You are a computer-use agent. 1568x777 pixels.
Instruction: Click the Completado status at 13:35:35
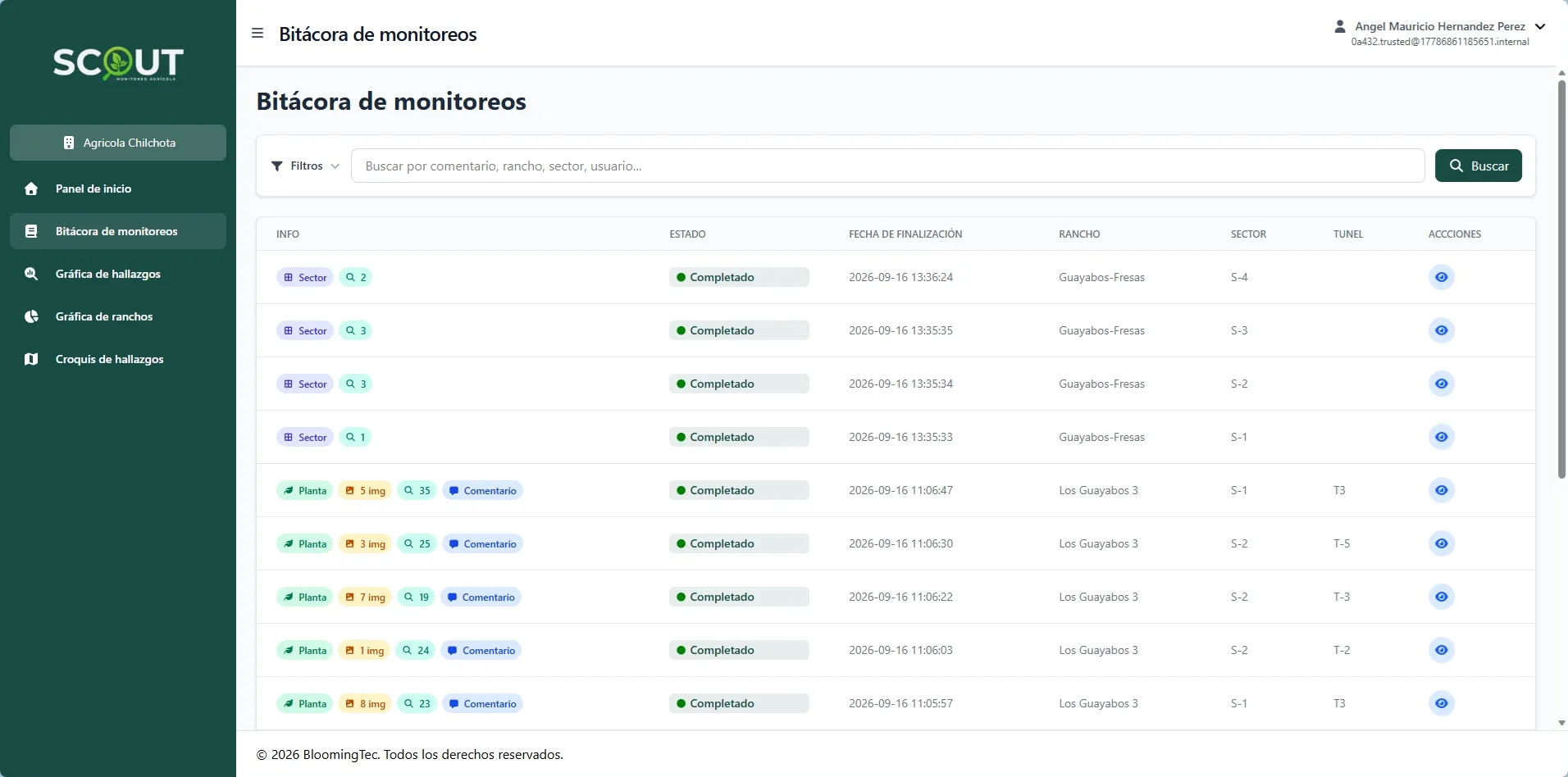739,330
